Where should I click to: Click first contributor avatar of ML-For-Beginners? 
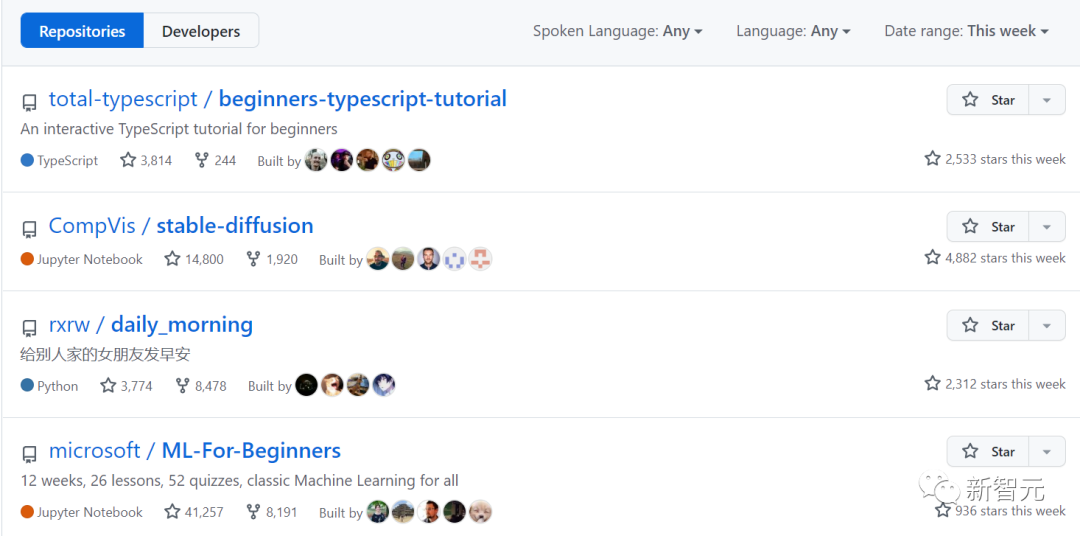(377, 512)
